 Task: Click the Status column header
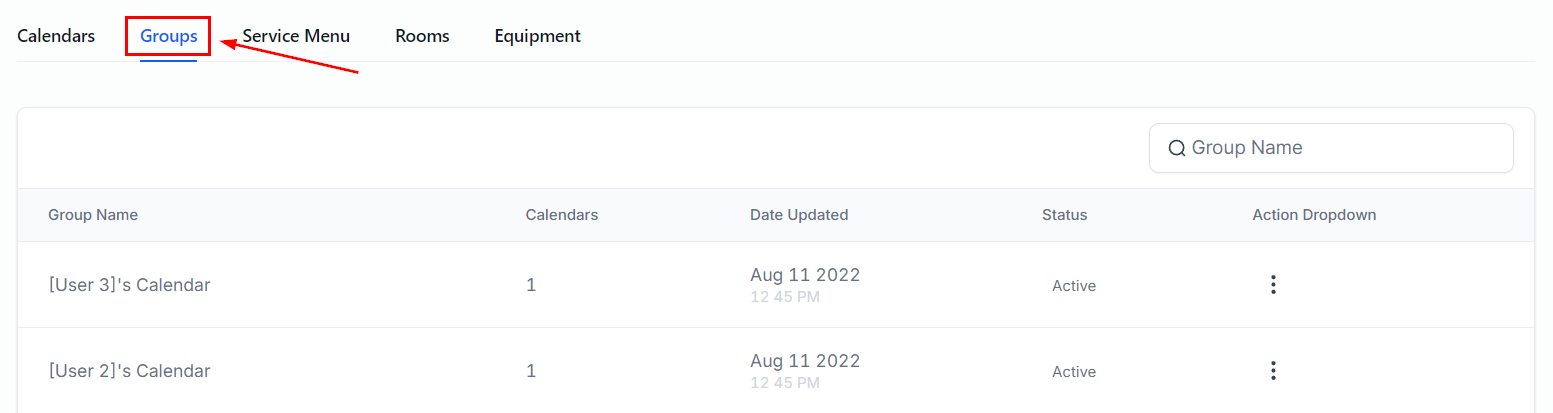coord(1064,215)
